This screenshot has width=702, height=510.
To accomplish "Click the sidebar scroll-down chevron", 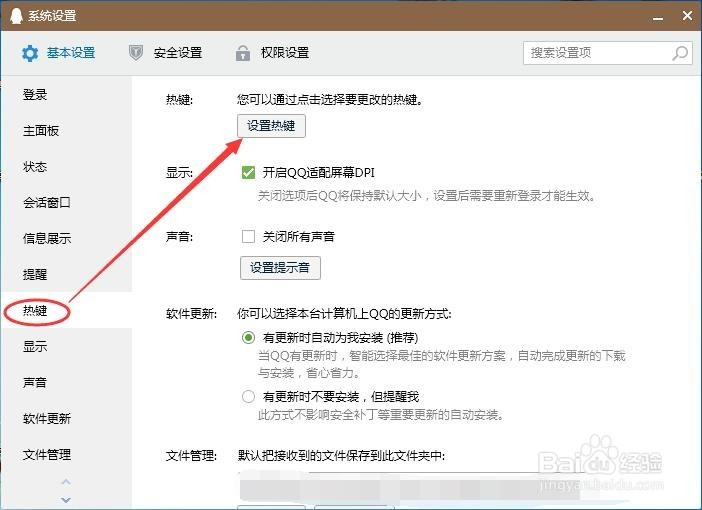I will coord(66,500).
